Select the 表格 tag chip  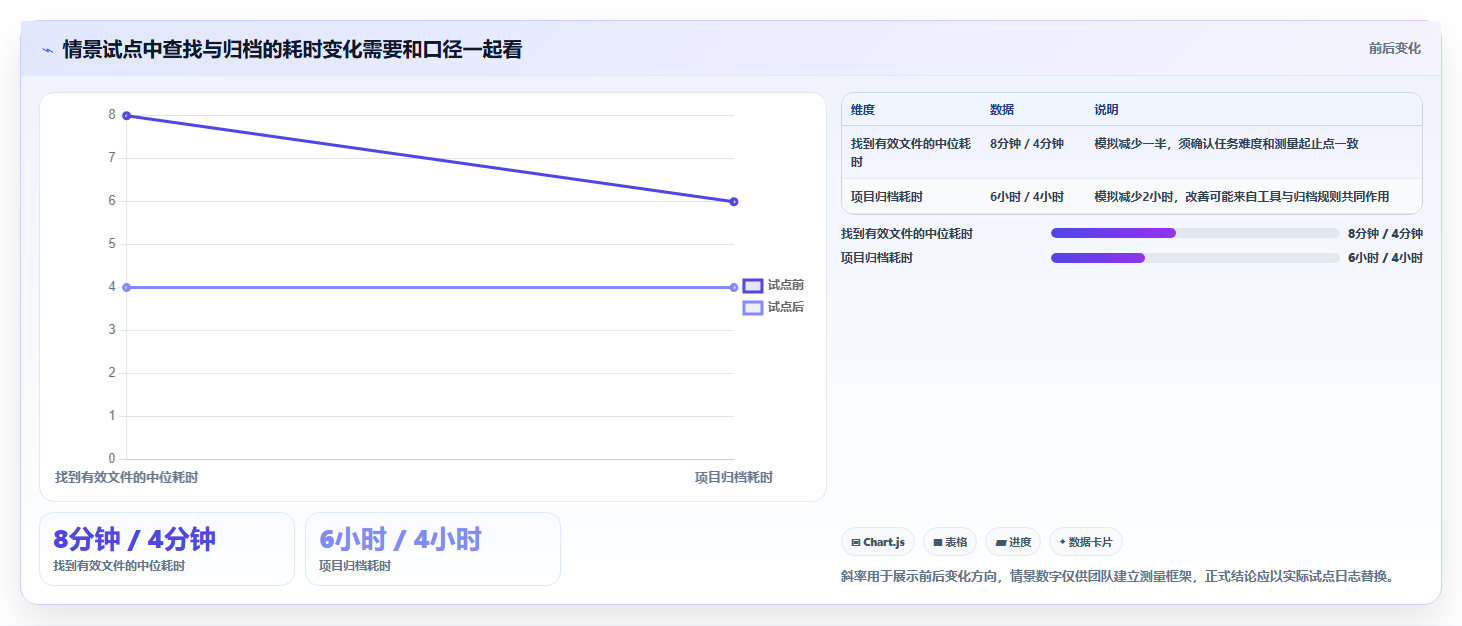[x=950, y=542]
